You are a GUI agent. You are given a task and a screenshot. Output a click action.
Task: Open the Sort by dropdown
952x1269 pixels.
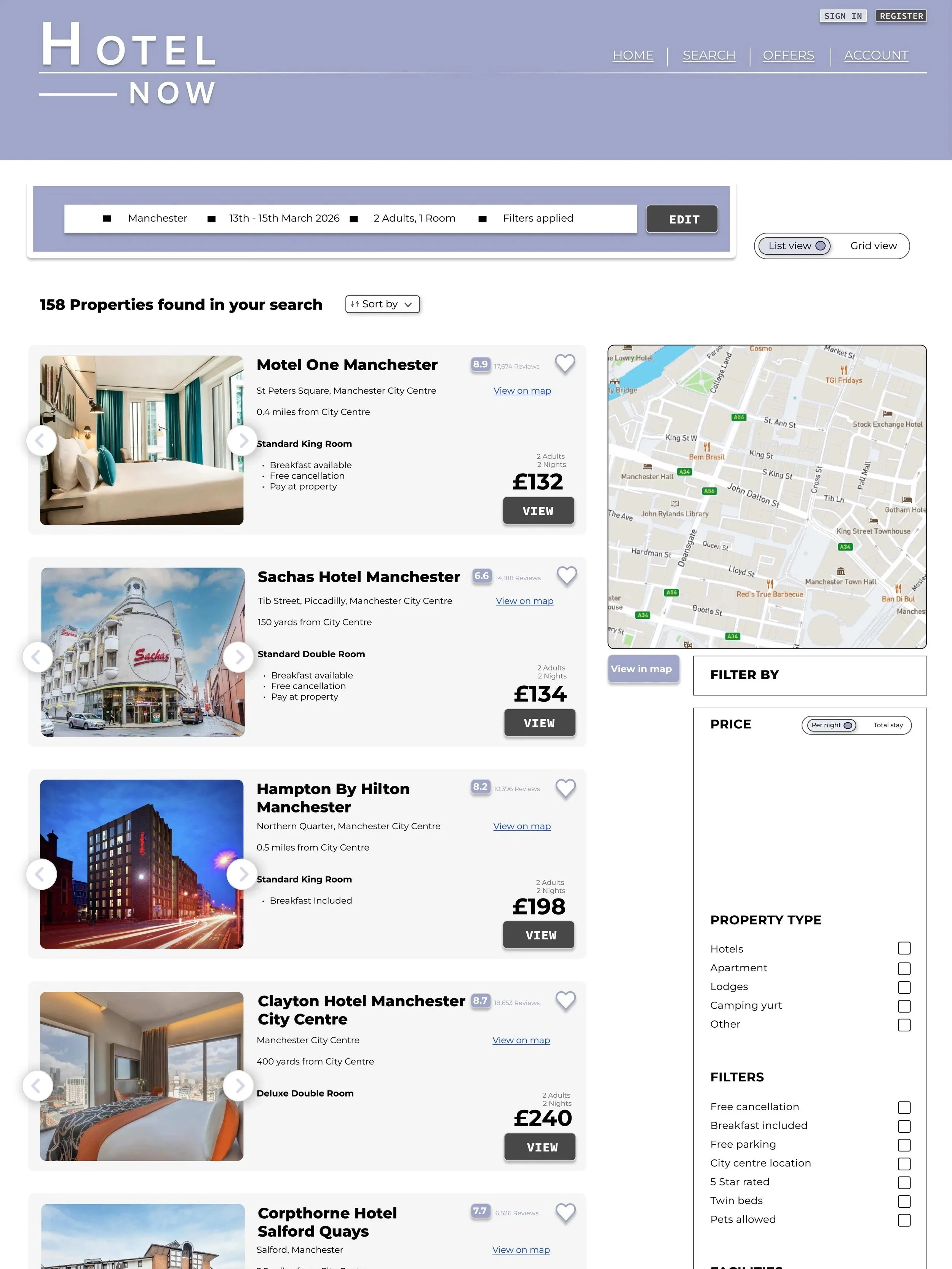click(382, 304)
